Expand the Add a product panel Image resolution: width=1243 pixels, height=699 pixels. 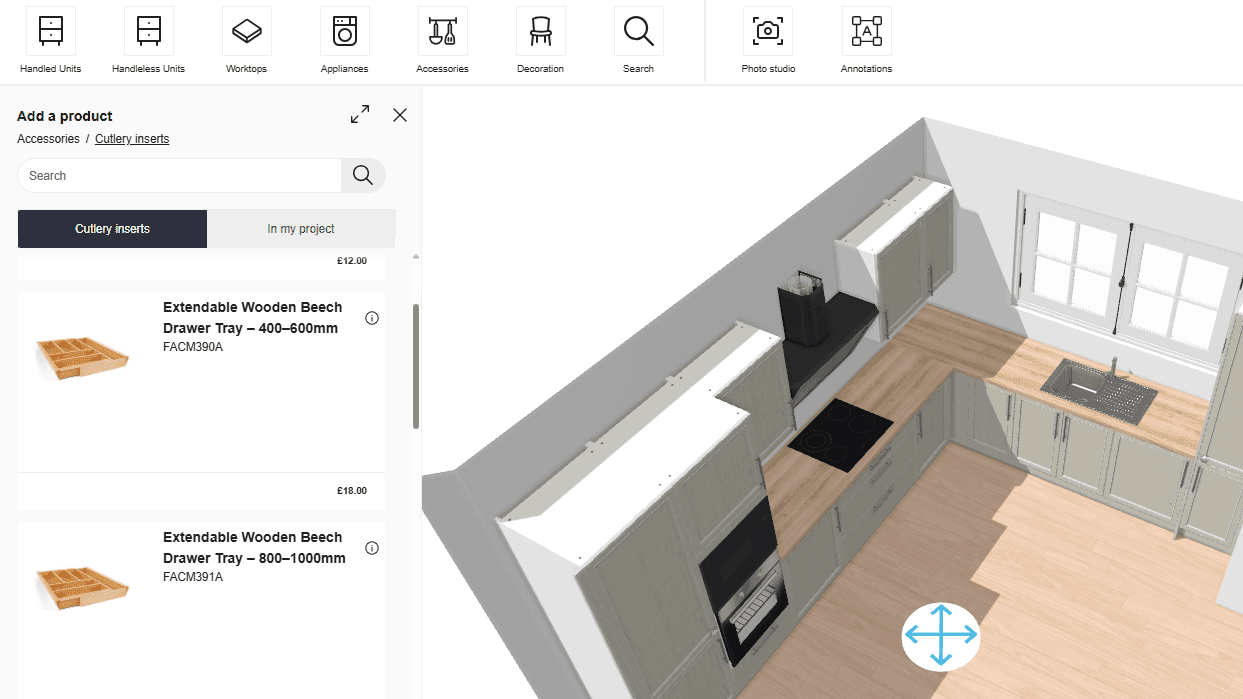[360, 115]
